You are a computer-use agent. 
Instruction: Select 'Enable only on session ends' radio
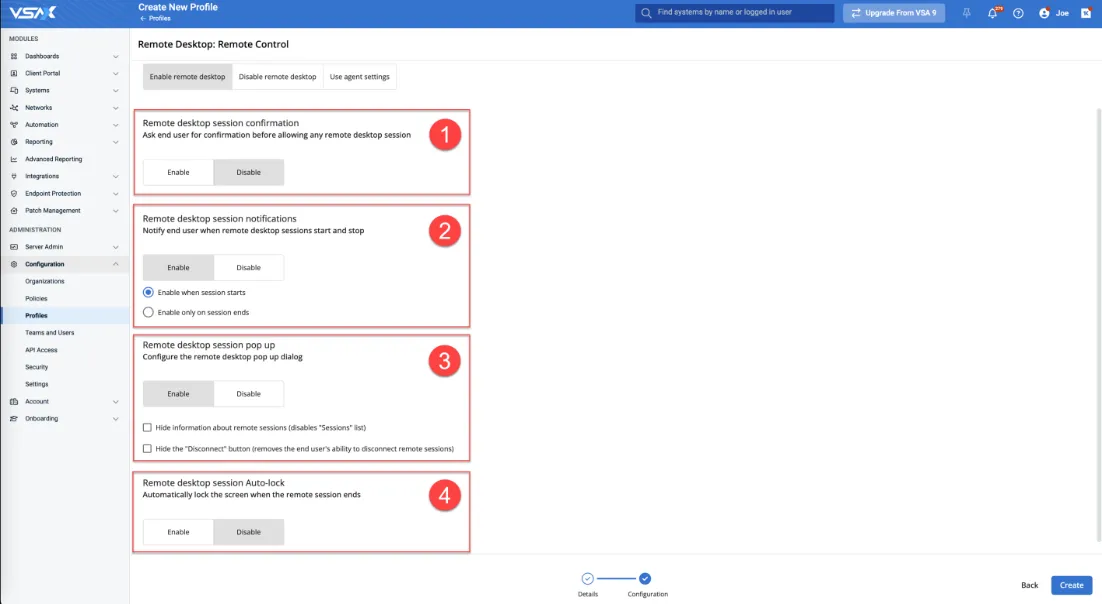(148, 312)
